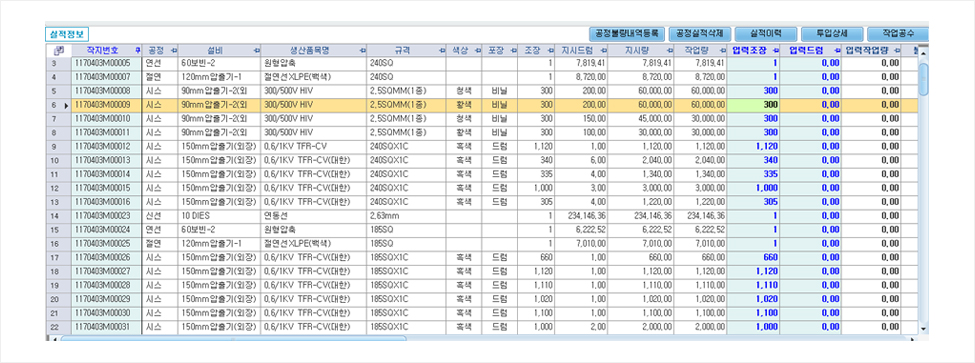The image size is (975, 363).
Task: Click the vertical scrollbar thumb
Action: tap(923, 79)
